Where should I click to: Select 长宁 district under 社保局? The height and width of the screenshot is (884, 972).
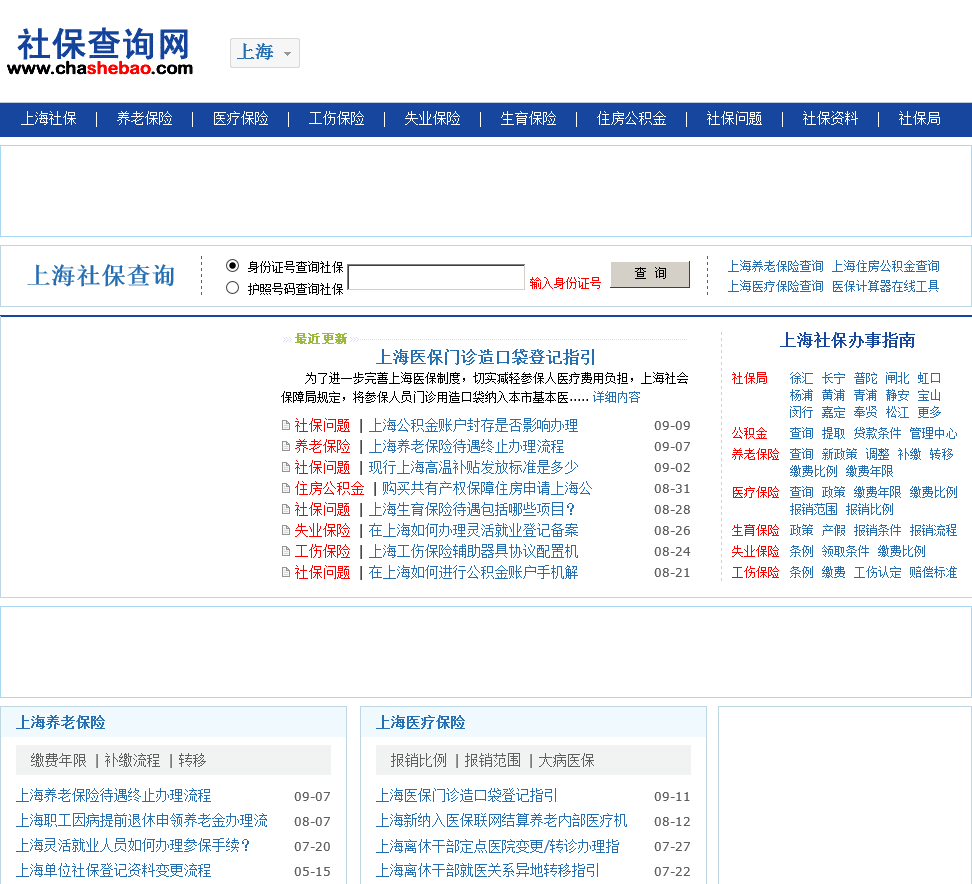(833, 378)
